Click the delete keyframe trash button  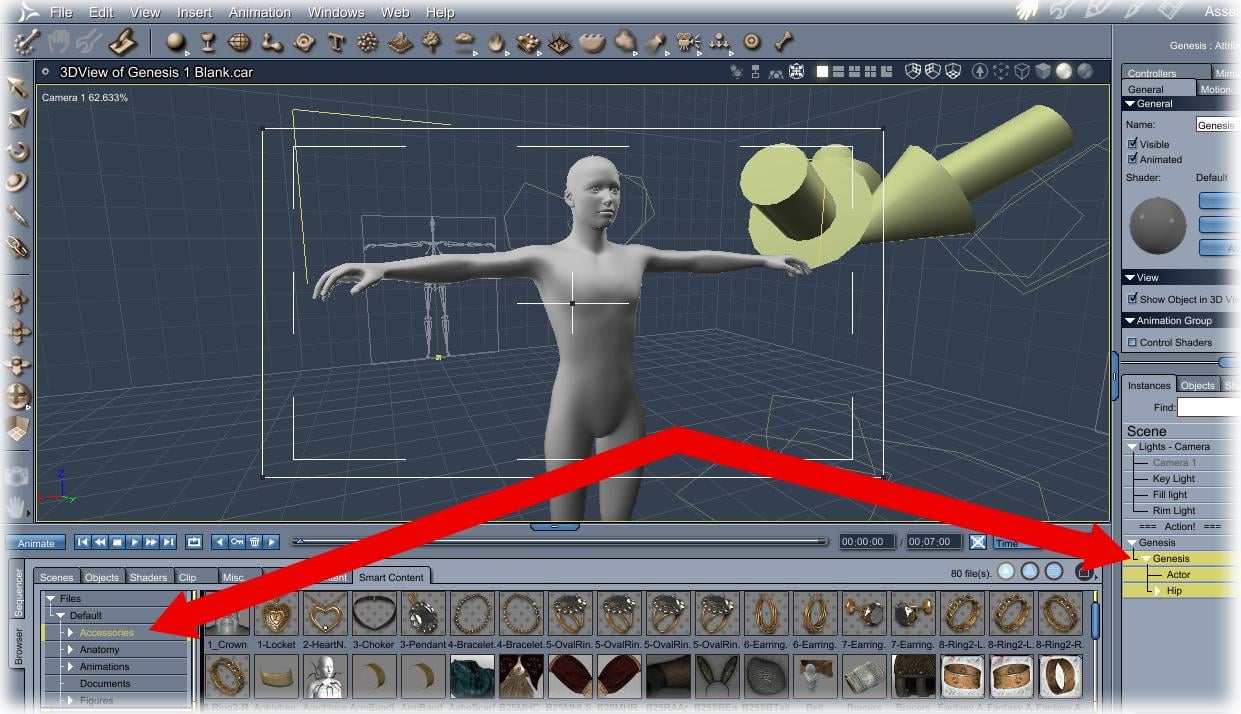click(x=254, y=542)
